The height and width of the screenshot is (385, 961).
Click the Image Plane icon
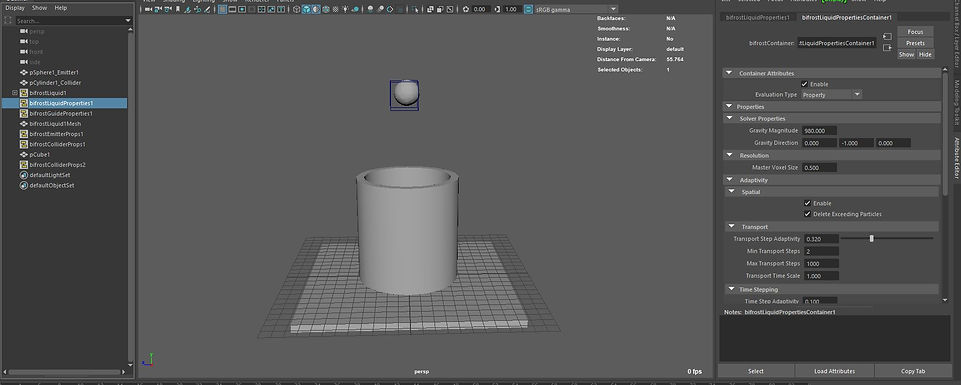[188, 9]
